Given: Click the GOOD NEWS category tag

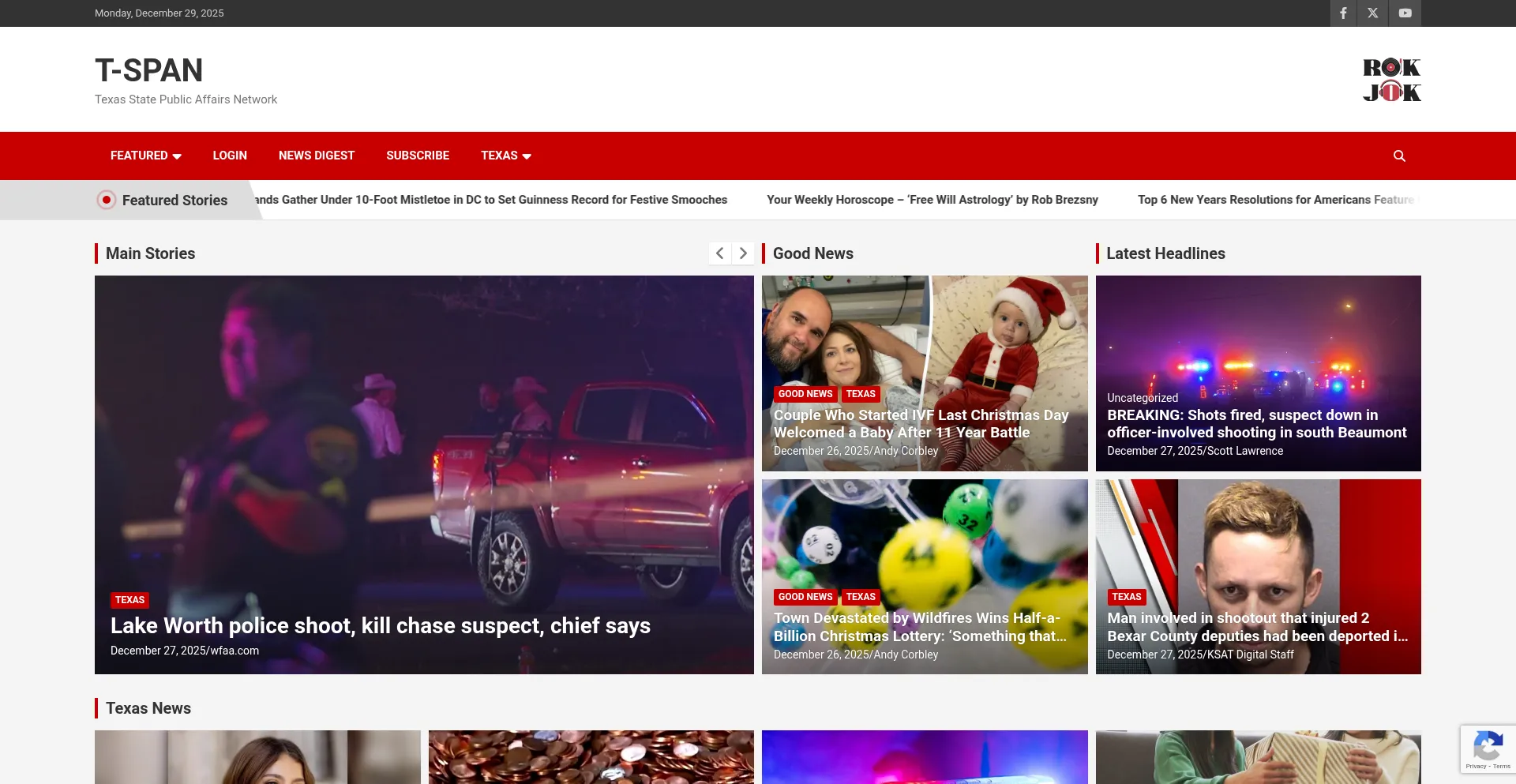Looking at the screenshot, I should [x=806, y=393].
